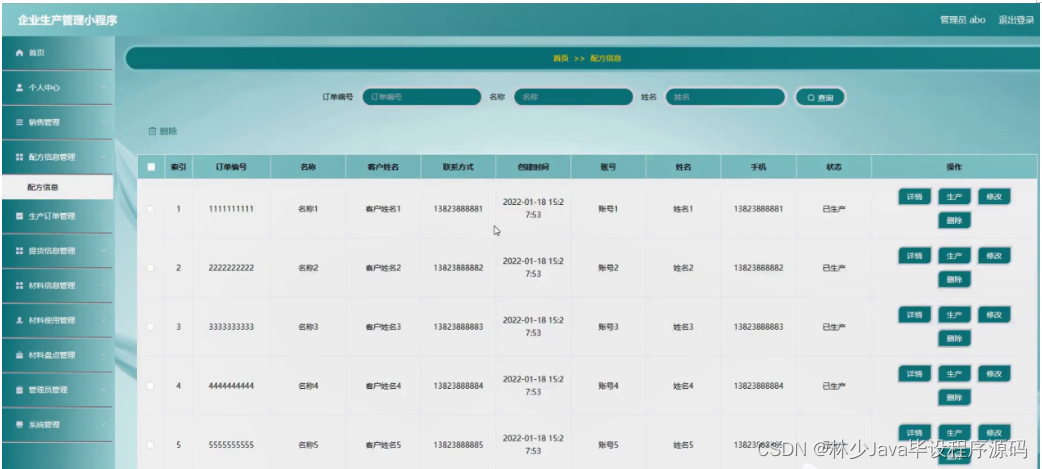Click the 生产 button for 名称3
The height and width of the screenshot is (469, 1042).
(954, 315)
